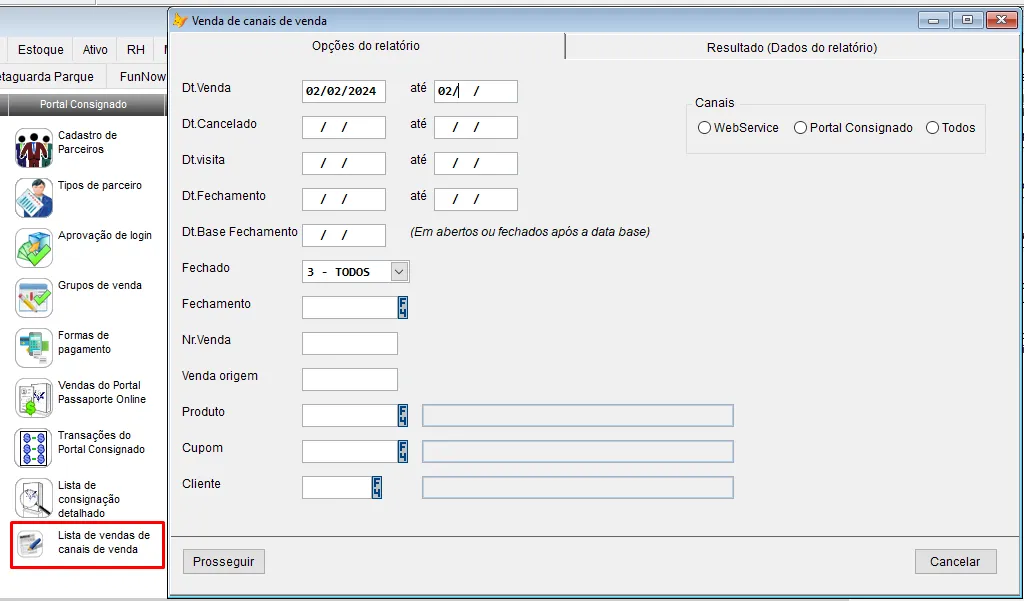Open Cadastro de Parceiros icon
The height and width of the screenshot is (601, 1024).
tap(33, 148)
